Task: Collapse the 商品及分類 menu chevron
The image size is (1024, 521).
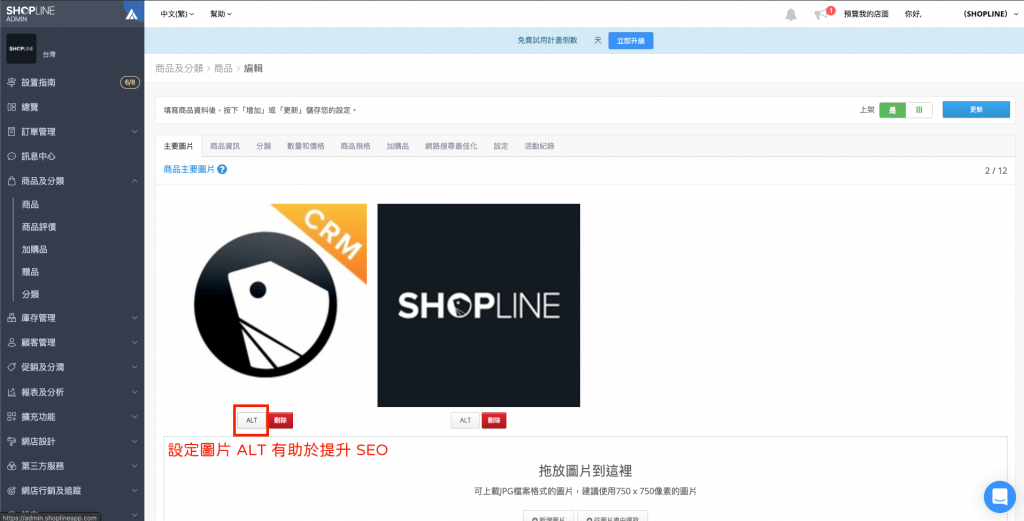Action: pos(135,181)
